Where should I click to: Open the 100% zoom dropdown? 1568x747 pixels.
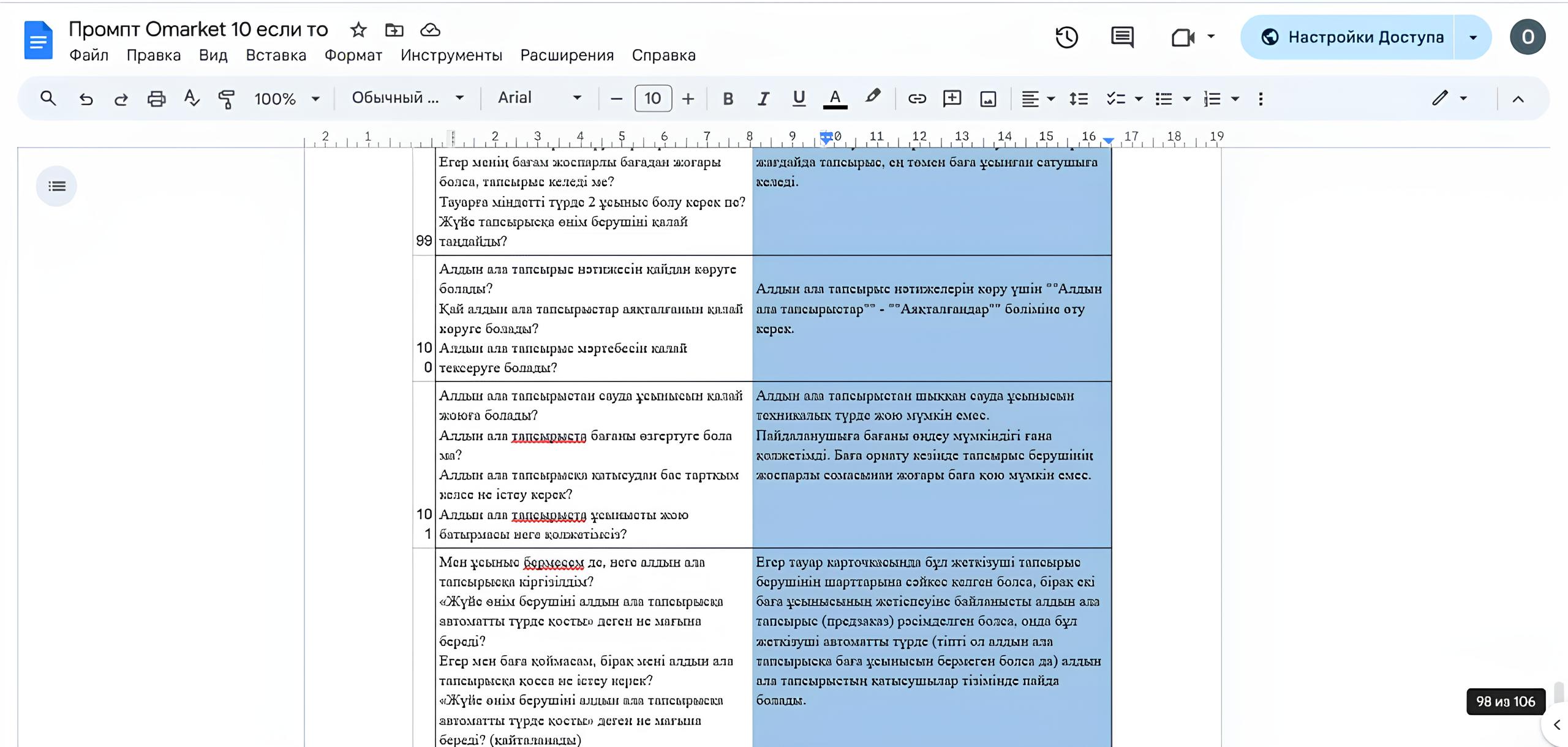click(x=287, y=99)
